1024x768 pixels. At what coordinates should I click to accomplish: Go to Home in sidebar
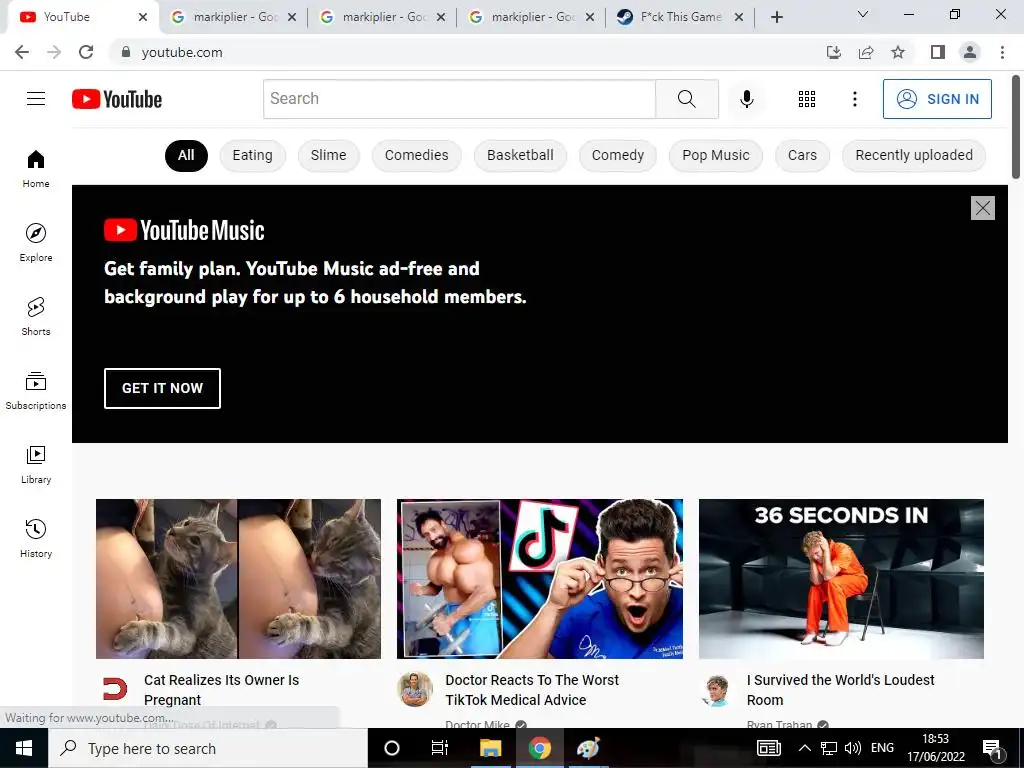click(x=36, y=169)
